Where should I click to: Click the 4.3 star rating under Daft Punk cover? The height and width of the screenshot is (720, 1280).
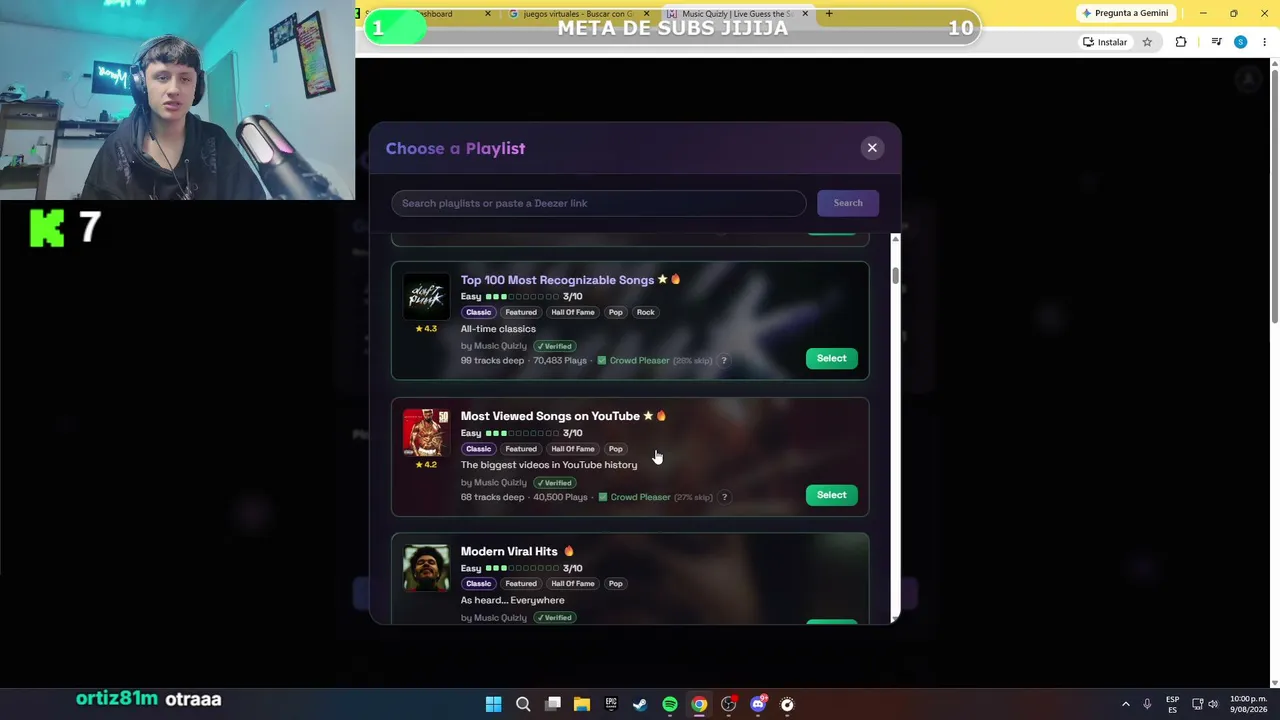426,329
